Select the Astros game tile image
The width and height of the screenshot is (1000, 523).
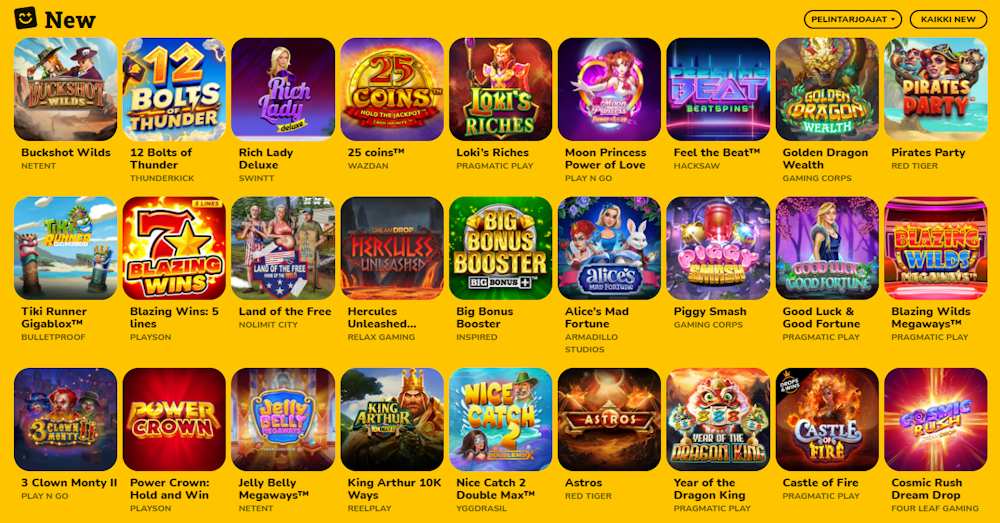(610, 420)
